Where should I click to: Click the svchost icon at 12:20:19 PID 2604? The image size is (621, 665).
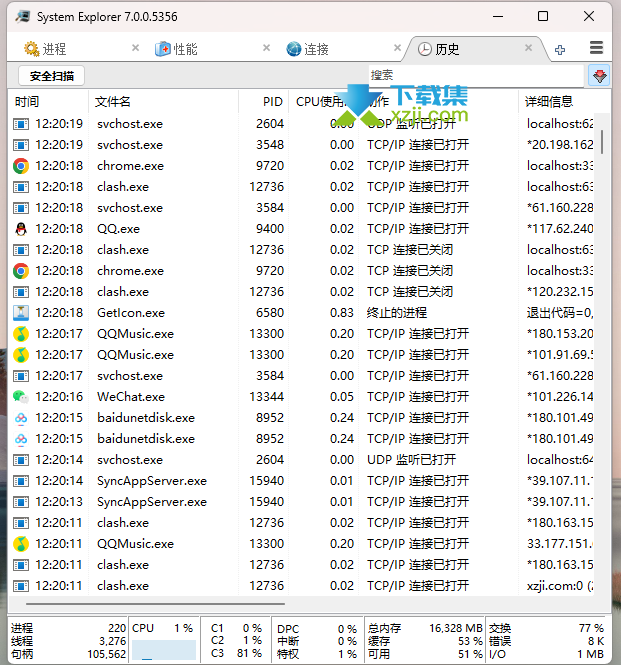pos(21,124)
